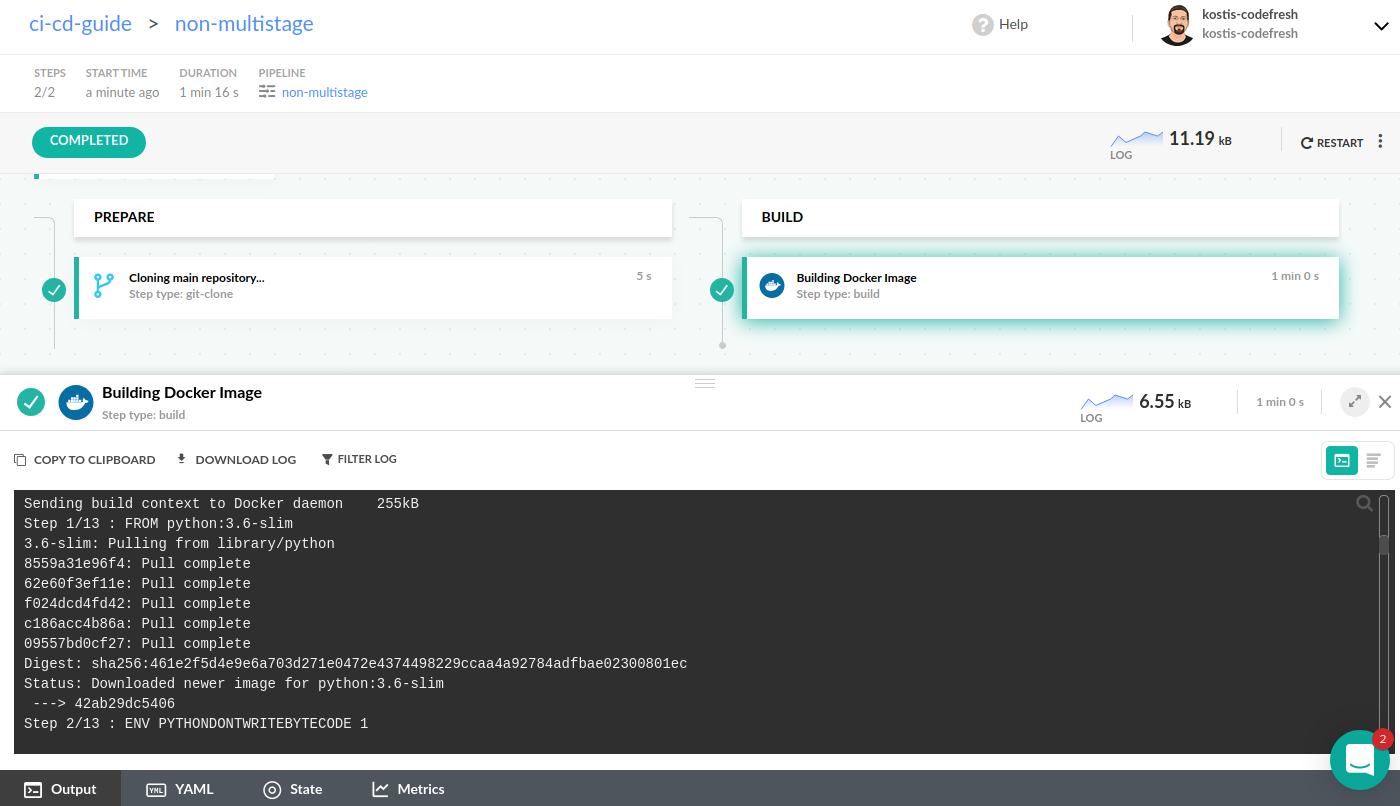This screenshot has width=1400, height=806.
Task: Click the Help question mark icon
Action: 982,25
